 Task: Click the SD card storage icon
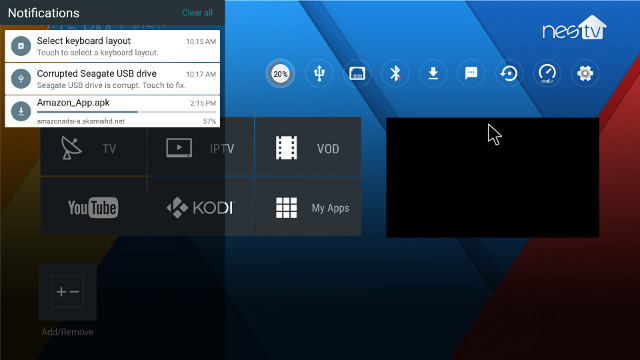pos(357,73)
